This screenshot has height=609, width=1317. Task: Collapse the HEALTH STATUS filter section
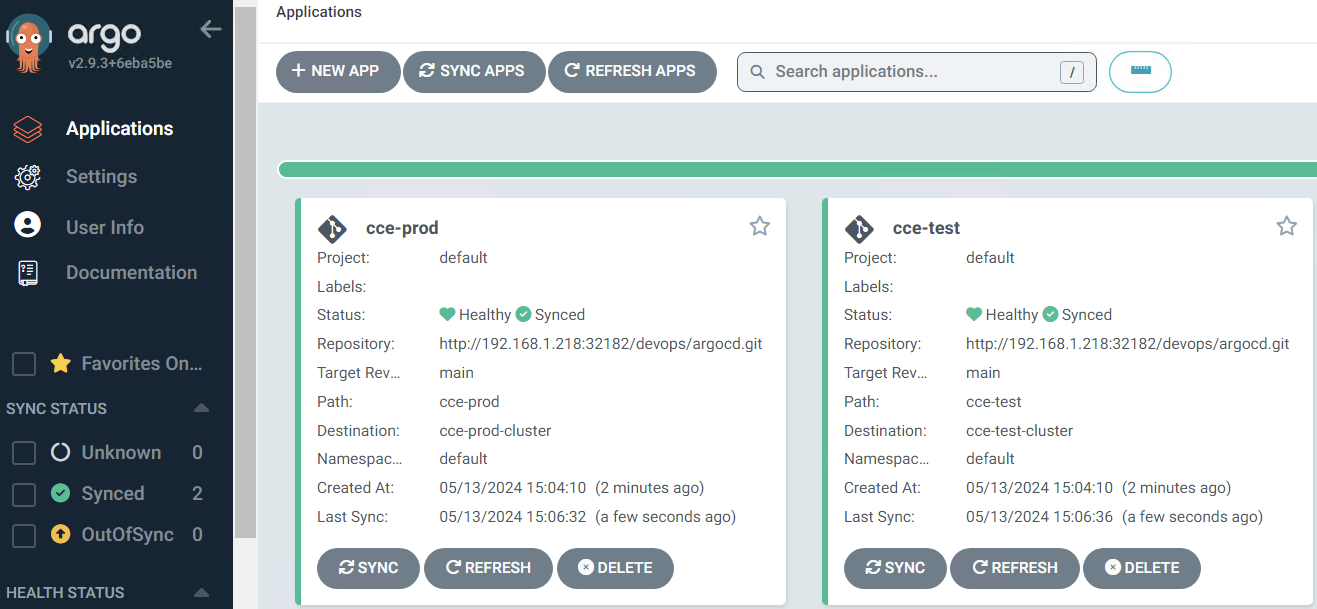pos(201,592)
